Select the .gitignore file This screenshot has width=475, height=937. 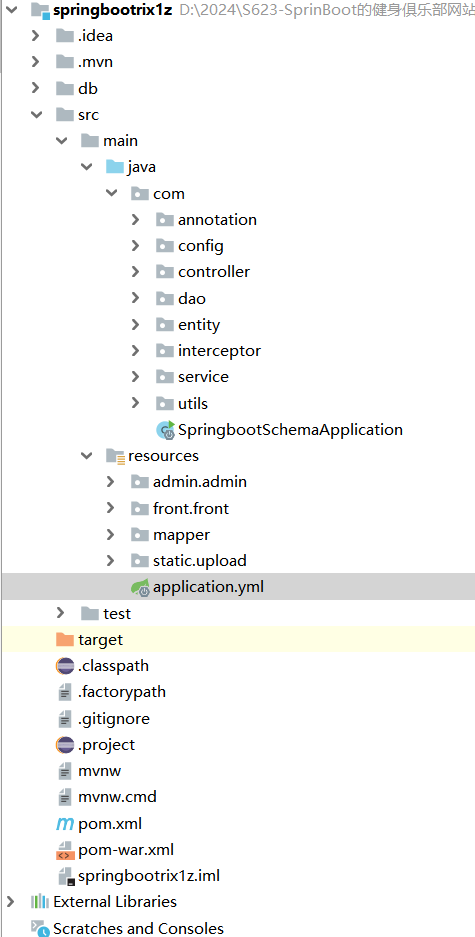pos(114,719)
